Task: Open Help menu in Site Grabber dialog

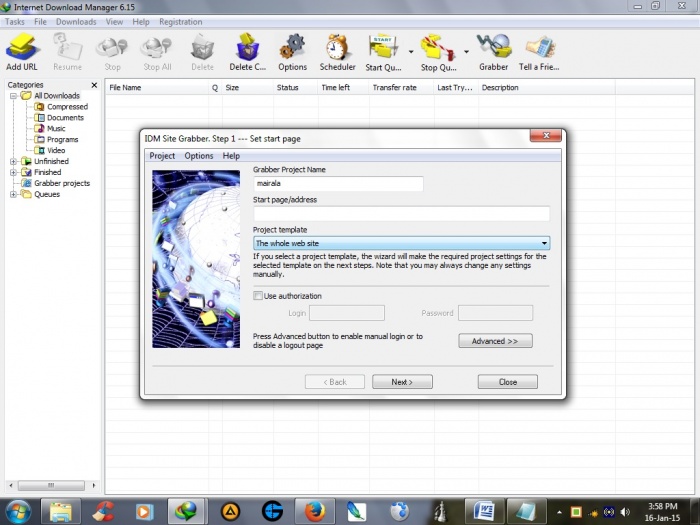Action: [231, 156]
